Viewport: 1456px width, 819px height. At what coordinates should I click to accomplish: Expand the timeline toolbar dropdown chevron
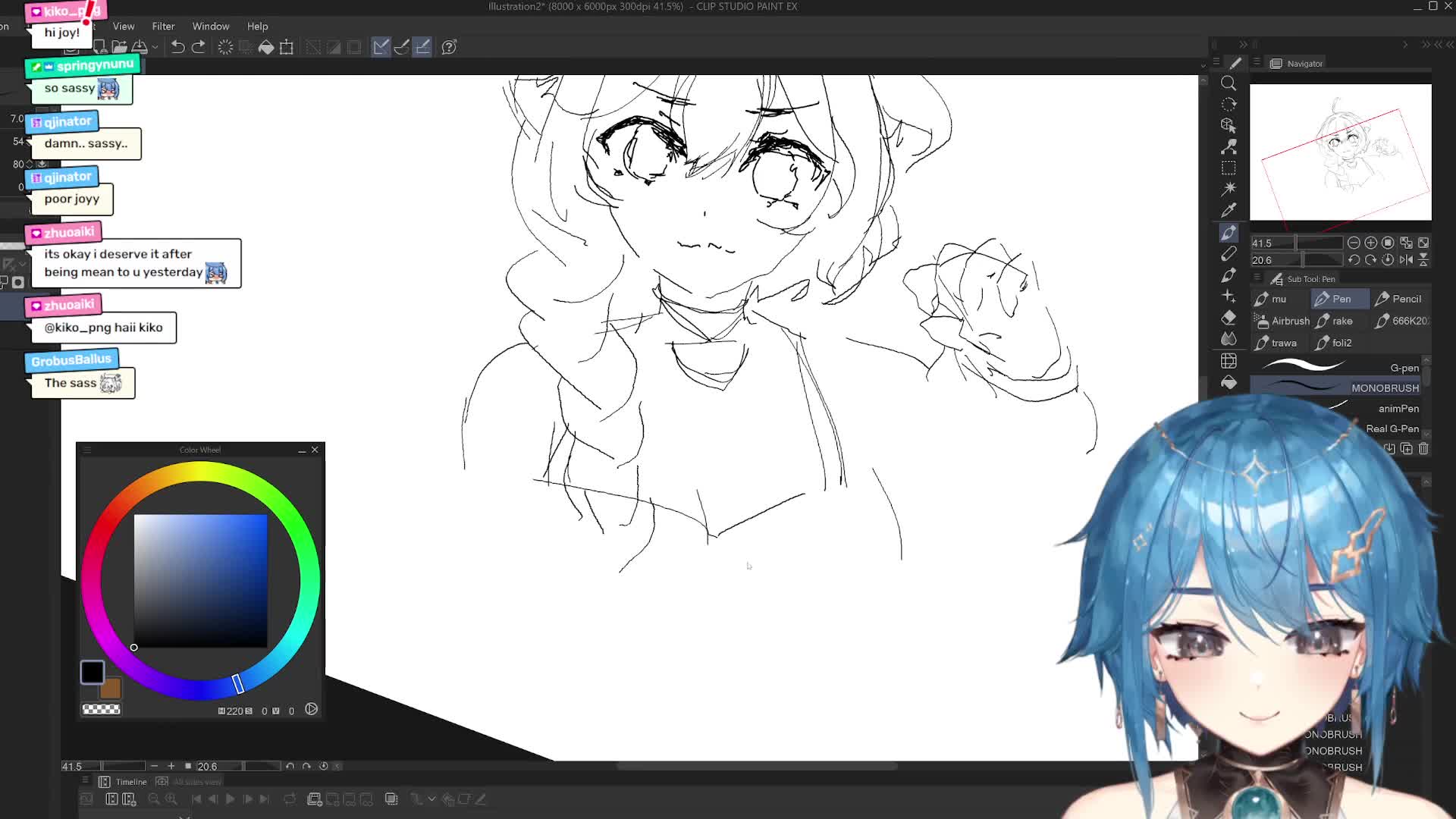(x=431, y=799)
